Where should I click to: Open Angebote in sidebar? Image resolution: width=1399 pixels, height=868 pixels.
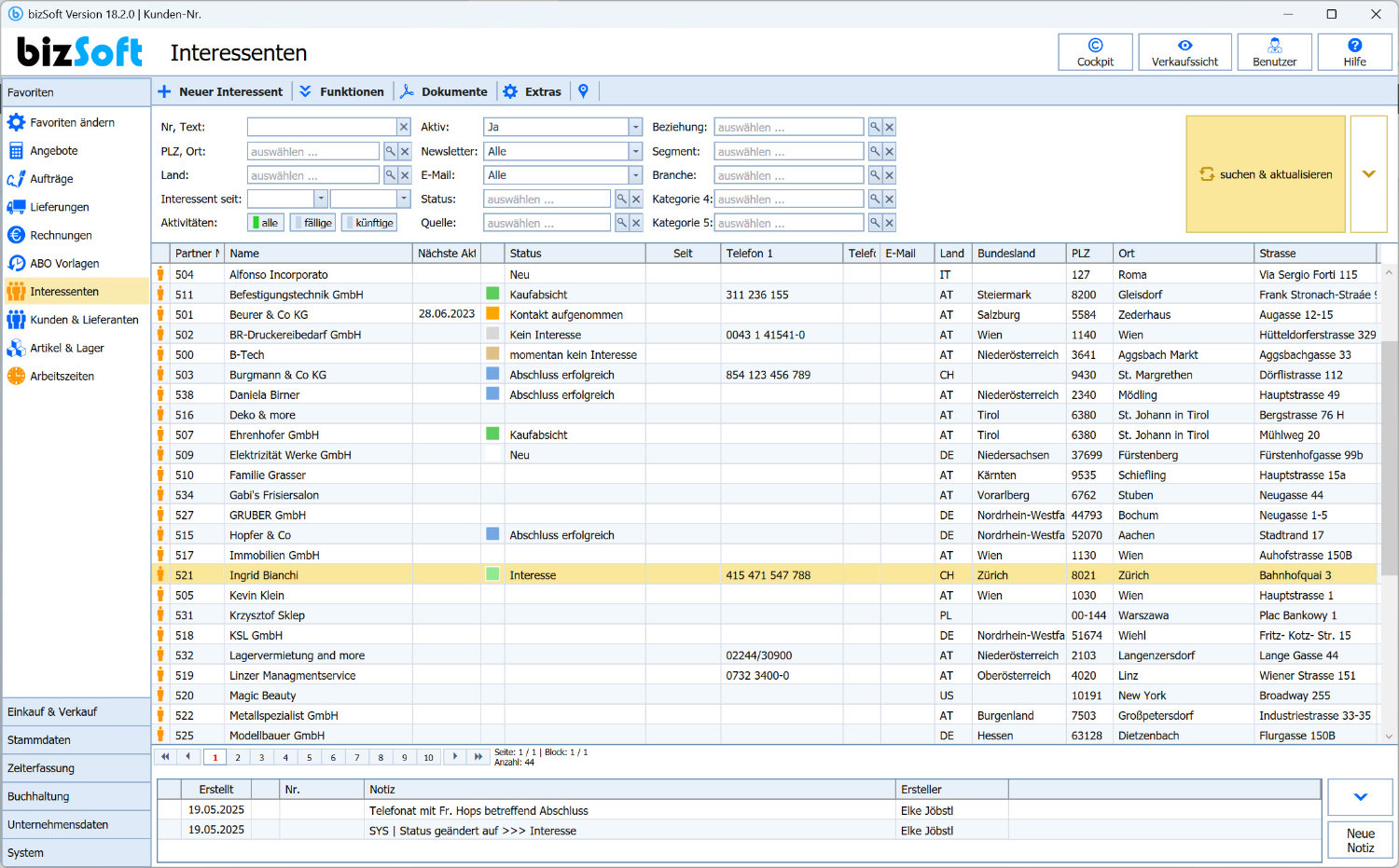53,150
